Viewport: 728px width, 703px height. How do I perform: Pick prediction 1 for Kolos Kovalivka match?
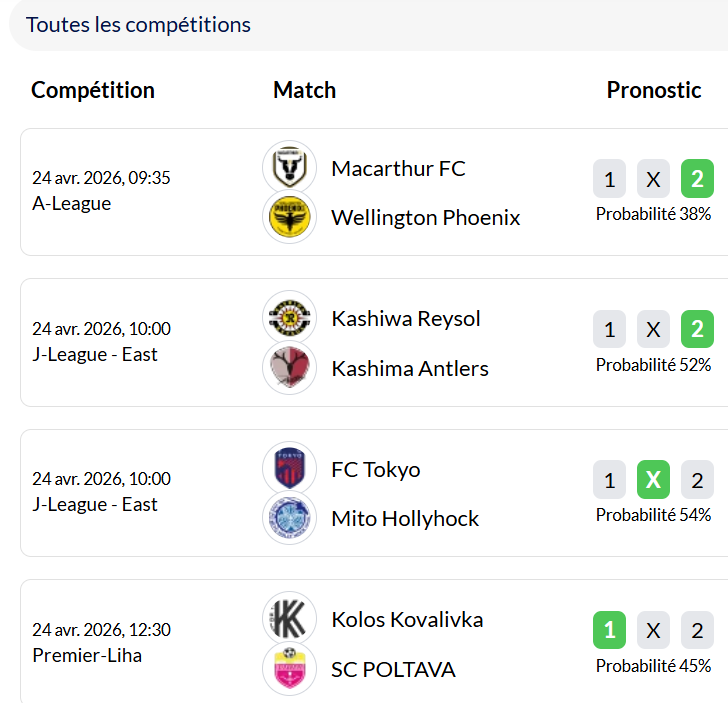point(609,631)
